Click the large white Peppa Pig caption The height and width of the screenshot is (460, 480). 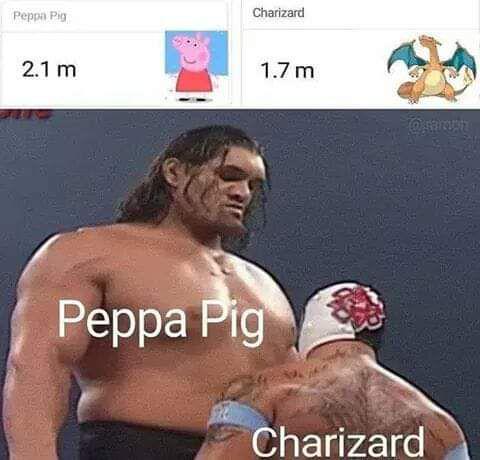click(161, 322)
